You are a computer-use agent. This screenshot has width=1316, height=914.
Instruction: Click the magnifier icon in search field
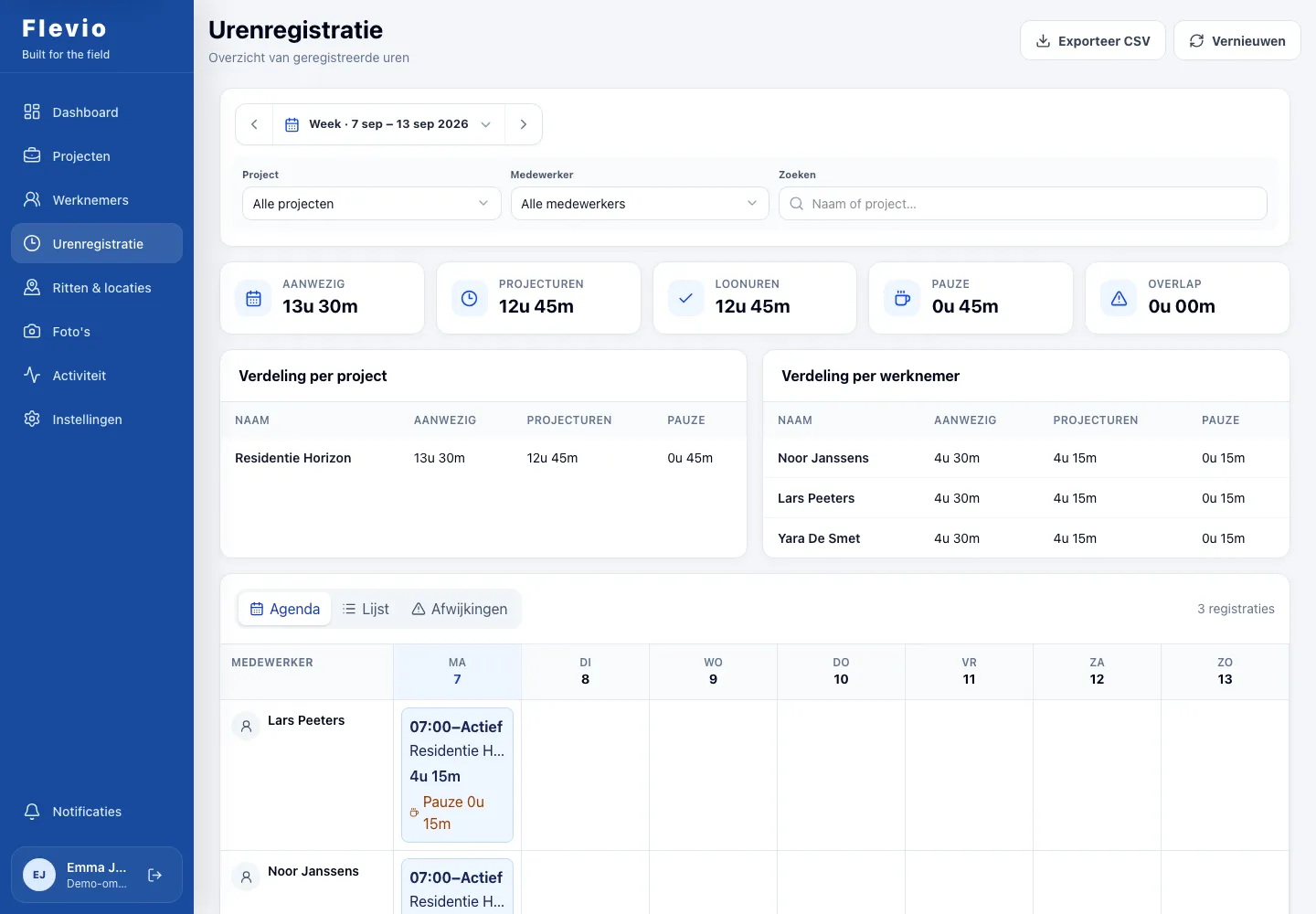coord(797,204)
